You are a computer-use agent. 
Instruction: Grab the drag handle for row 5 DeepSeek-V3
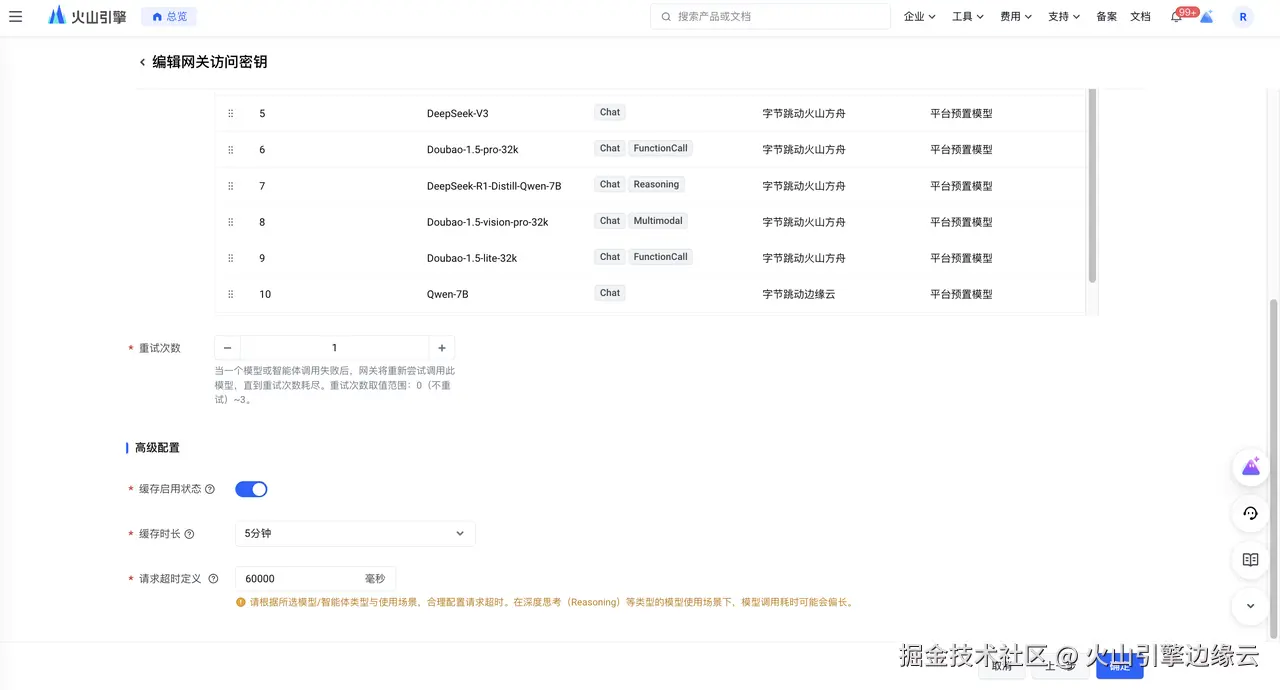(230, 114)
